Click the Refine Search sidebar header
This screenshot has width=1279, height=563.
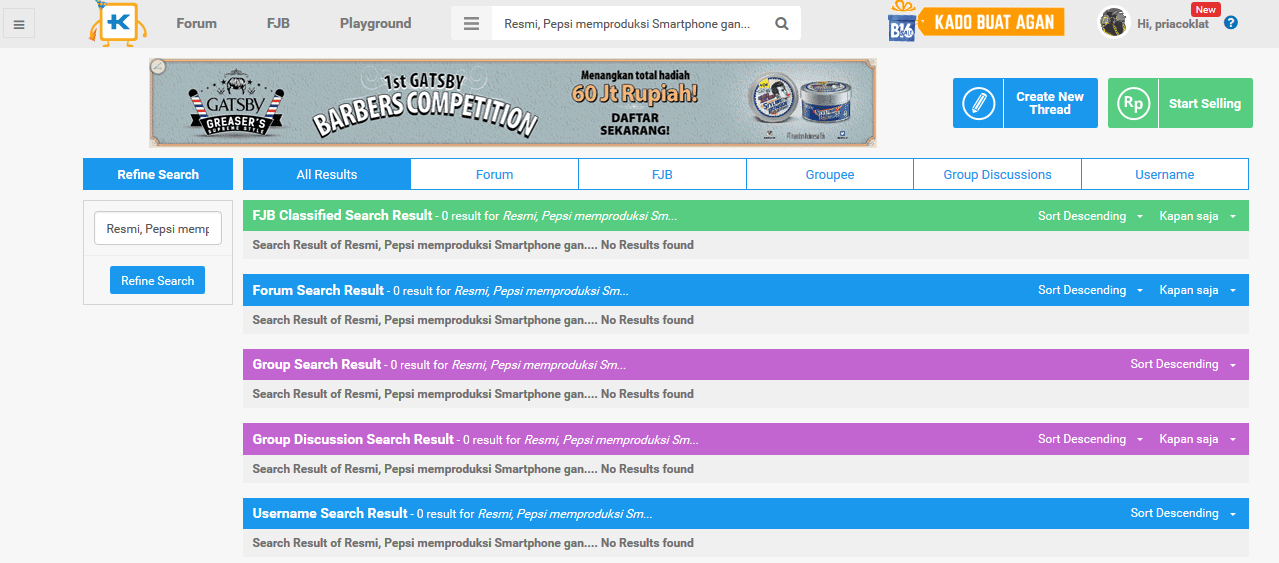click(158, 174)
